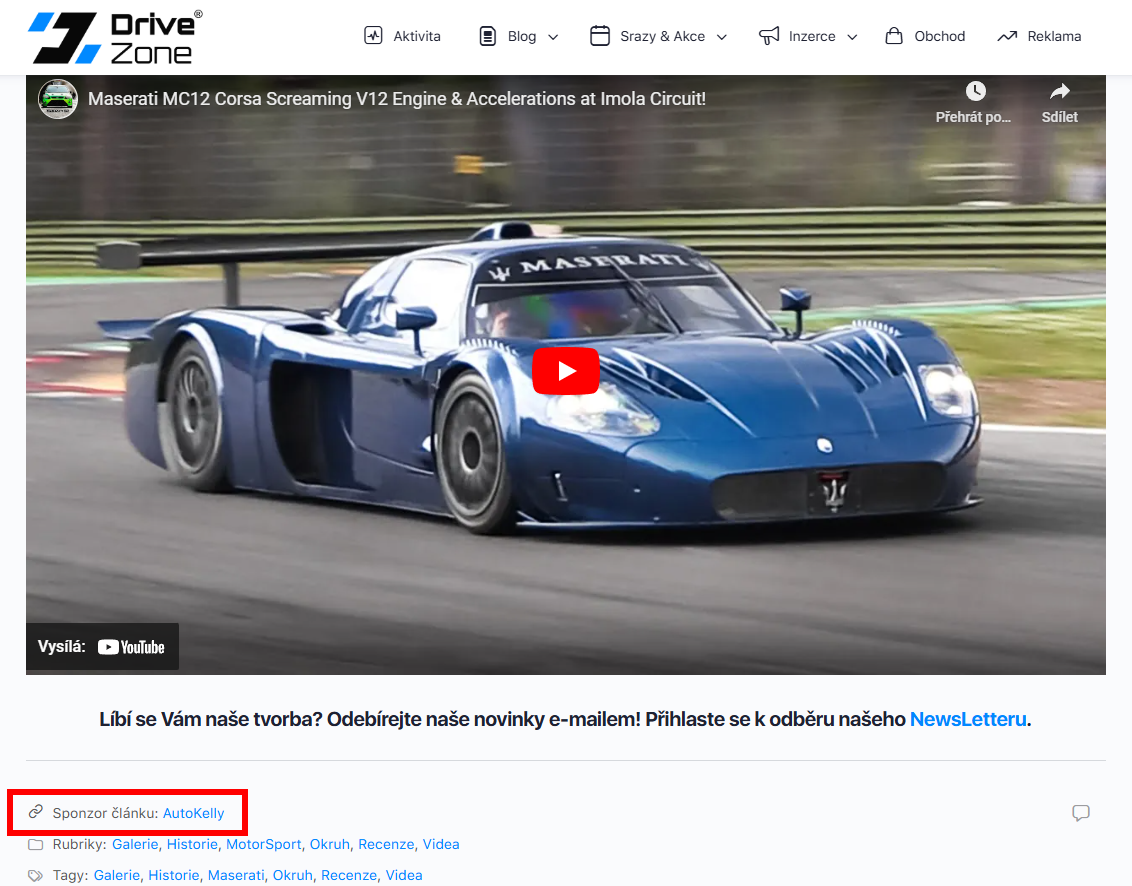Open the Aktivita menu item

pyautogui.click(x=417, y=36)
